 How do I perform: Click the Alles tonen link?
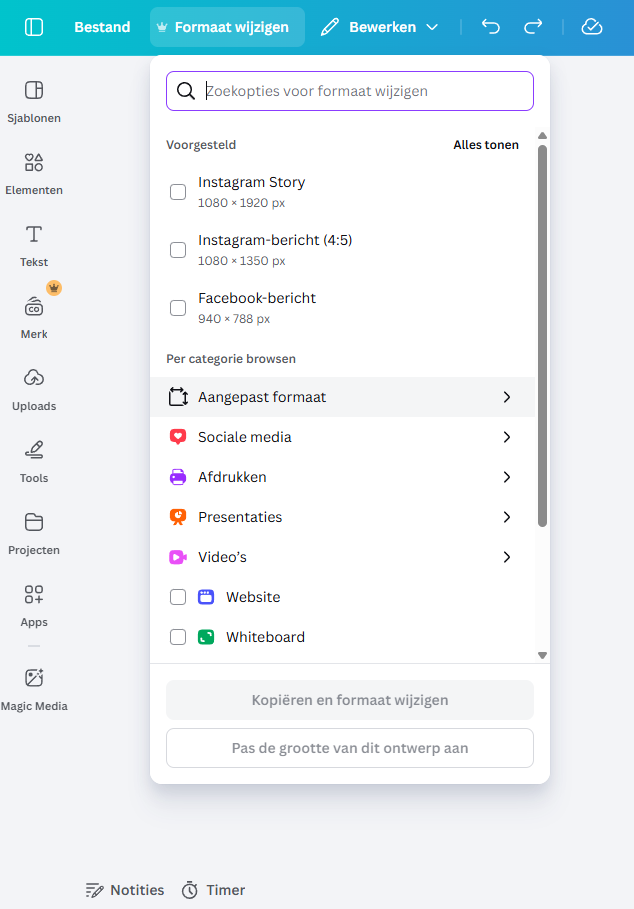pos(486,144)
